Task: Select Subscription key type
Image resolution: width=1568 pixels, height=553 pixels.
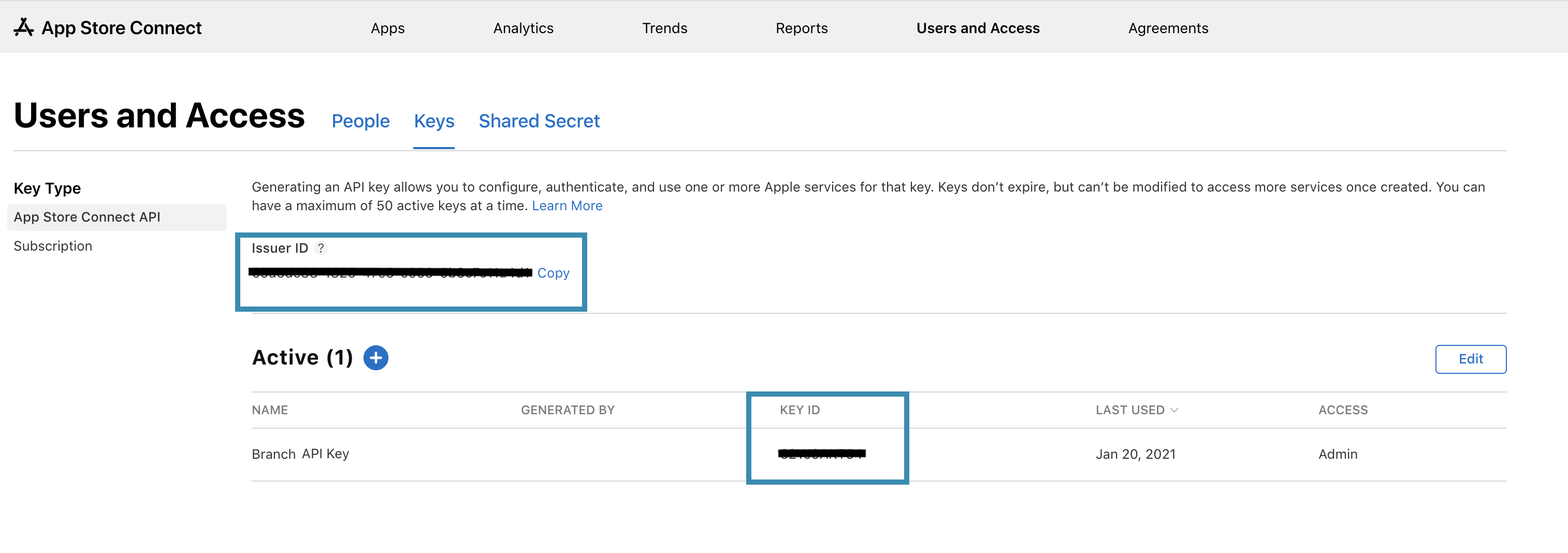Action: 53,246
